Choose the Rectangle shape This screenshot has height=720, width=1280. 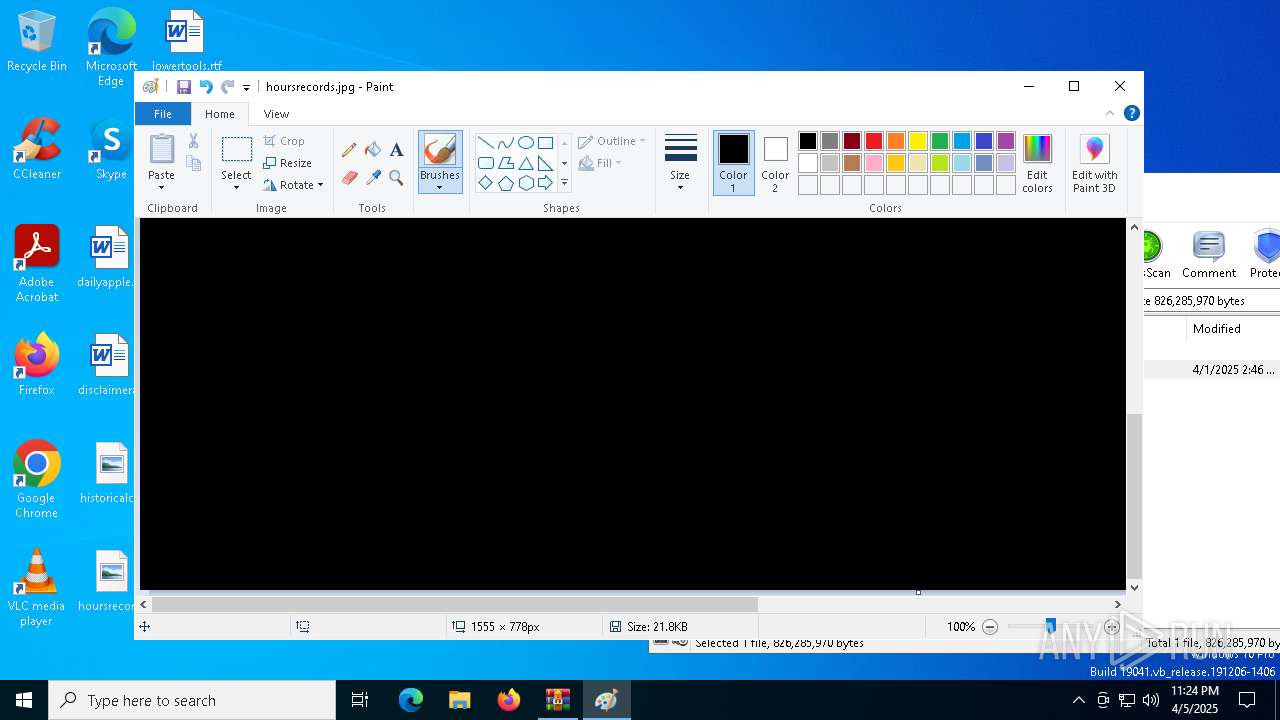click(x=545, y=142)
